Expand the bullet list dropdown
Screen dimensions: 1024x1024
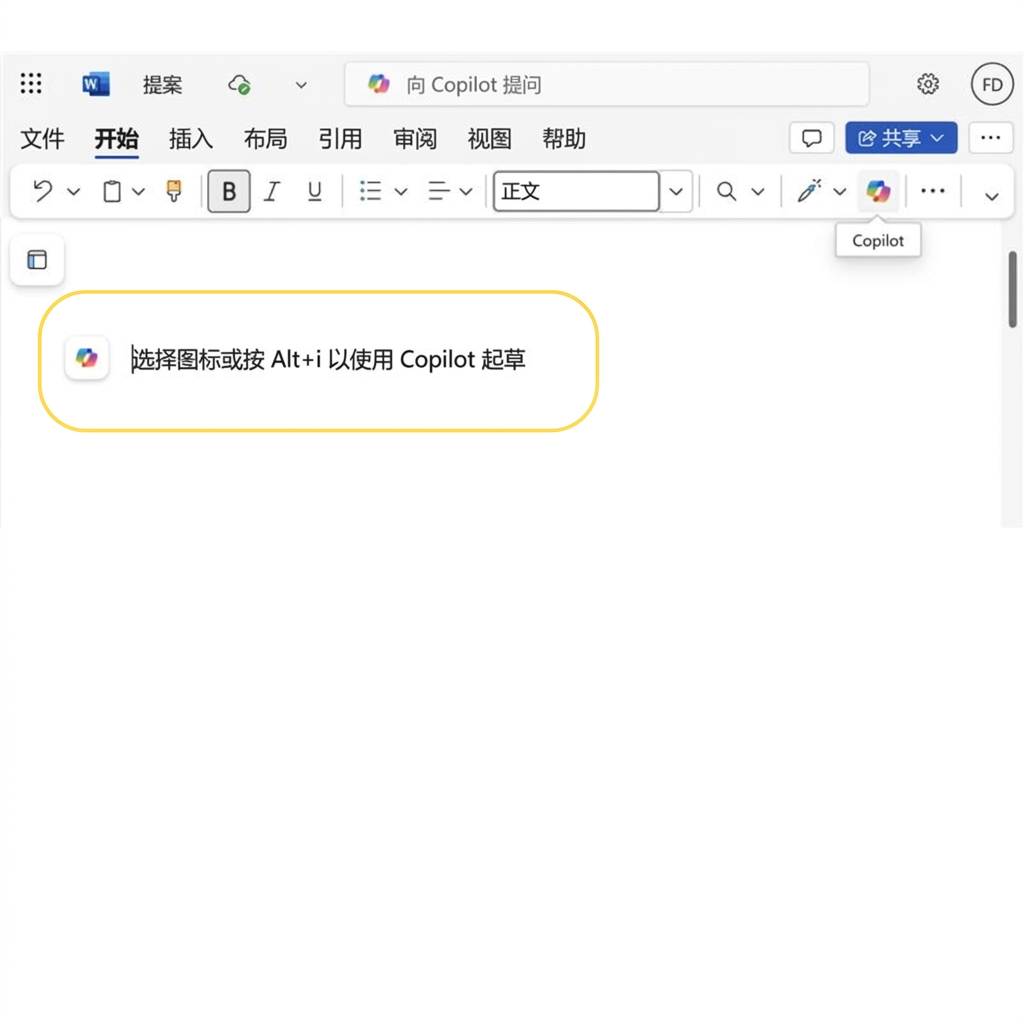point(401,192)
